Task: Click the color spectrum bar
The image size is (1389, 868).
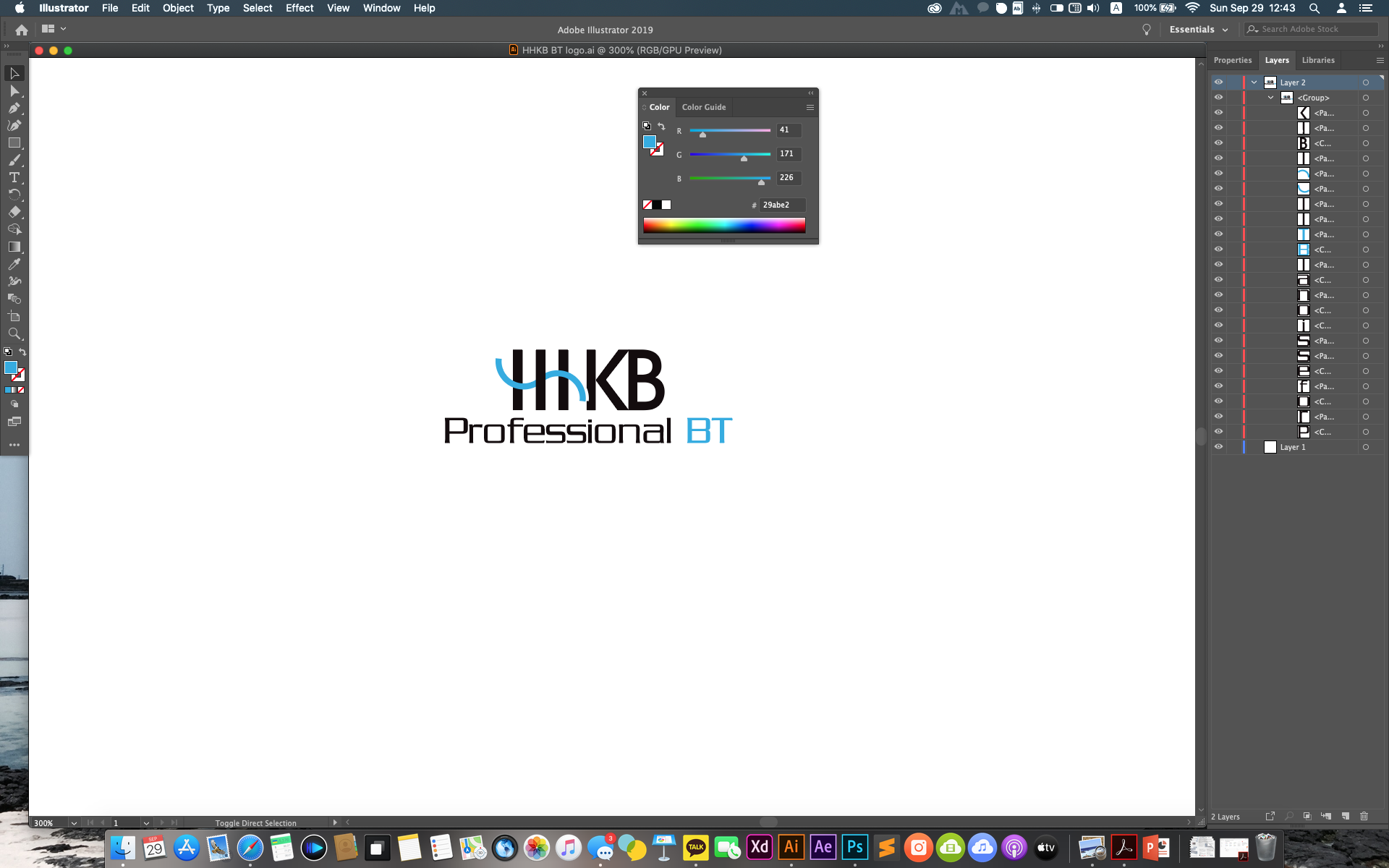Action: point(724,225)
